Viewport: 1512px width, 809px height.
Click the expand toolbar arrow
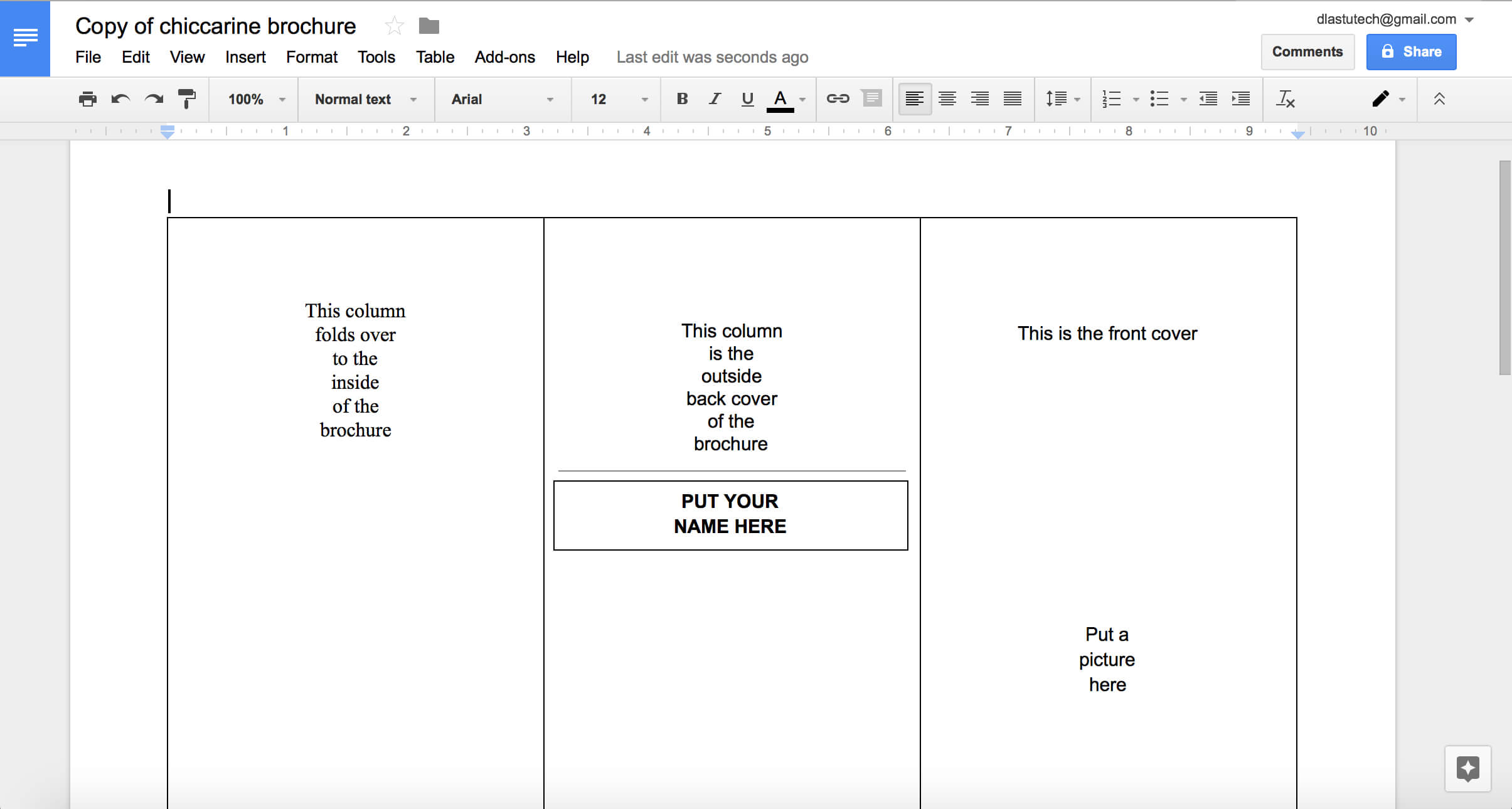[x=1438, y=98]
